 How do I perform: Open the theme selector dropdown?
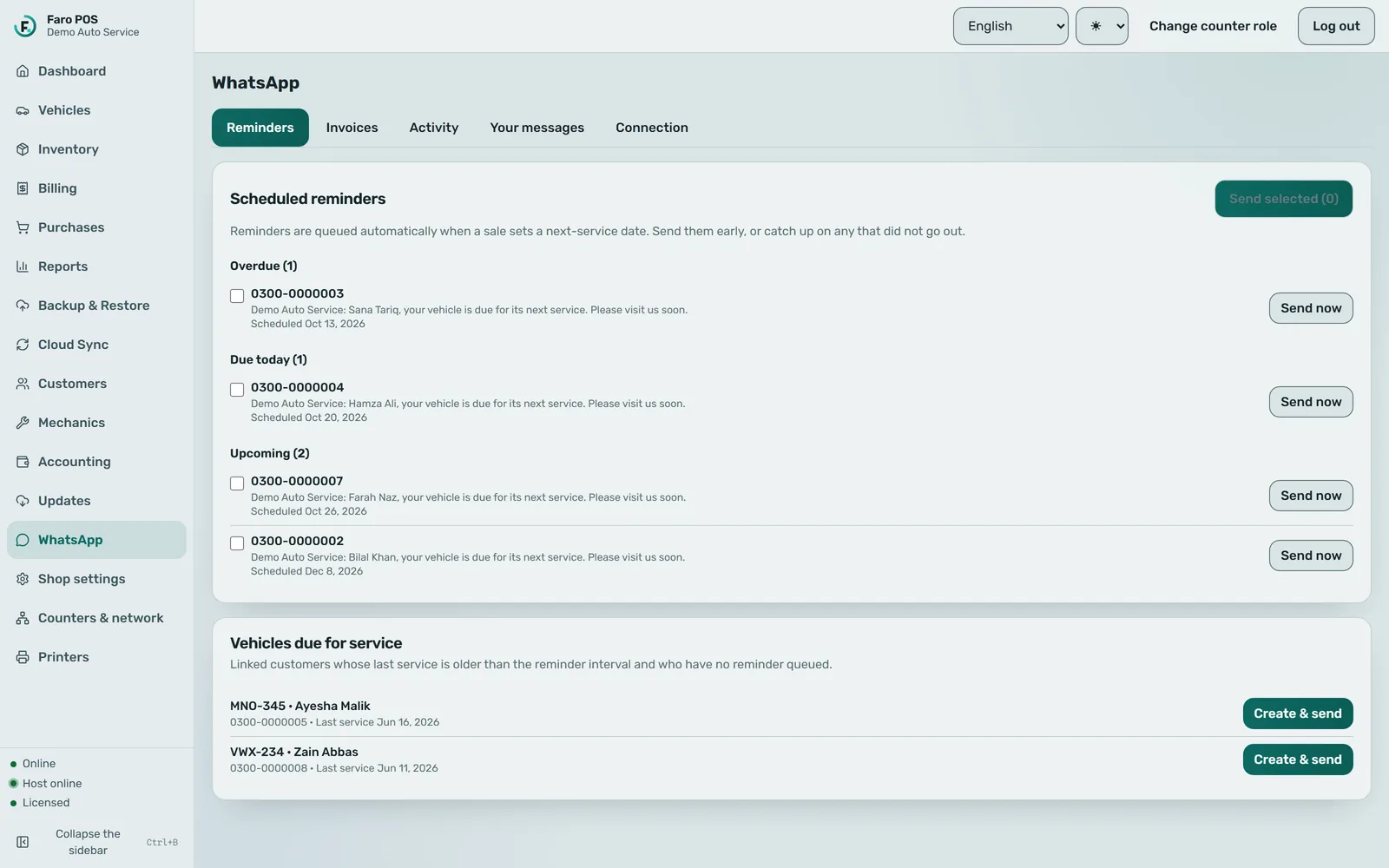click(x=1102, y=26)
